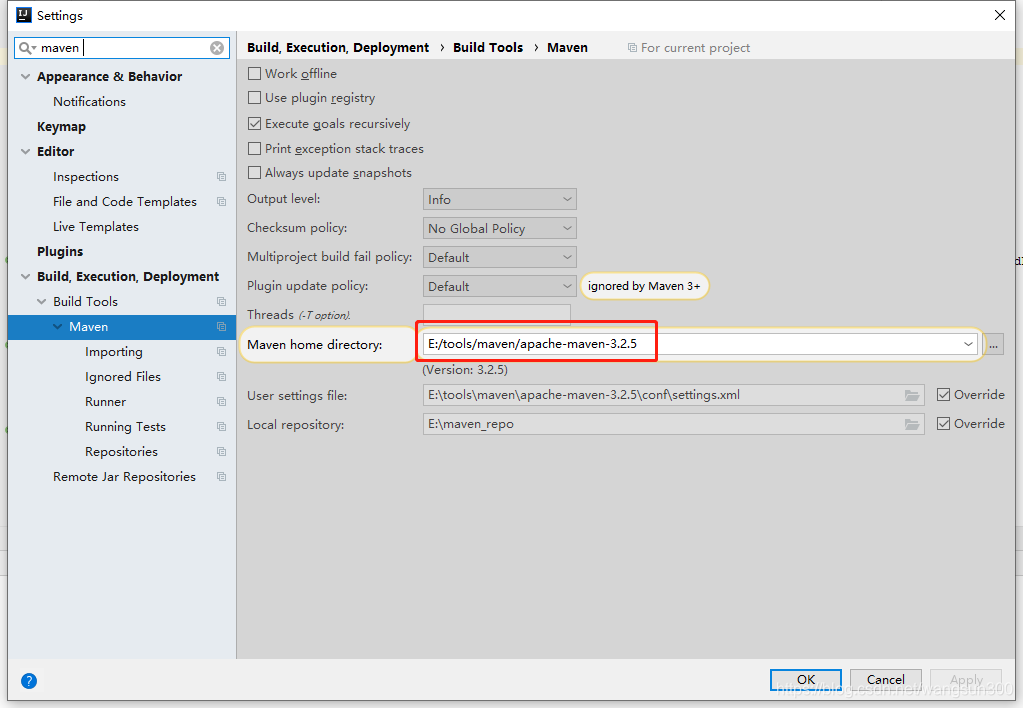1023x708 pixels.
Task: Click project-level icon on selected Maven row
Action: 222,326
